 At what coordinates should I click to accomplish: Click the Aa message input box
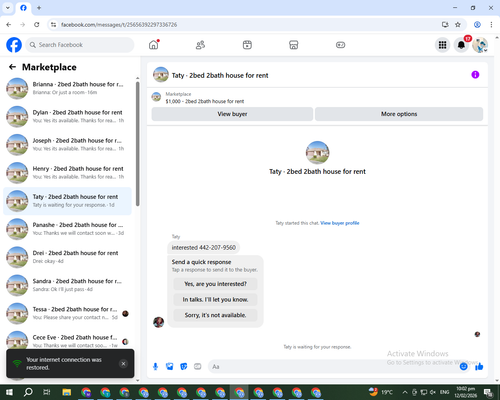click(333, 367)
